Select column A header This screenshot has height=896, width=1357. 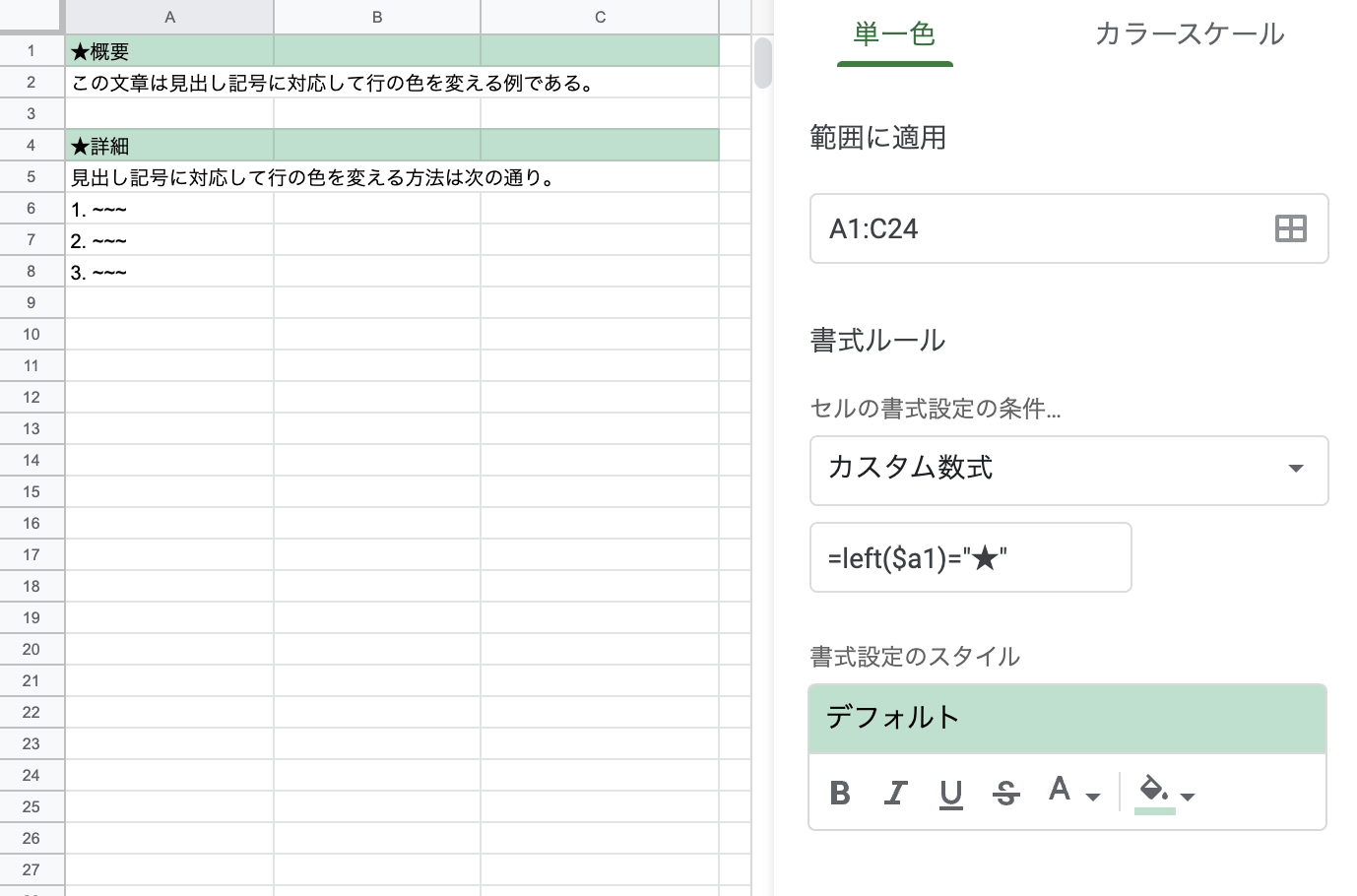click(x=170, y=17)
